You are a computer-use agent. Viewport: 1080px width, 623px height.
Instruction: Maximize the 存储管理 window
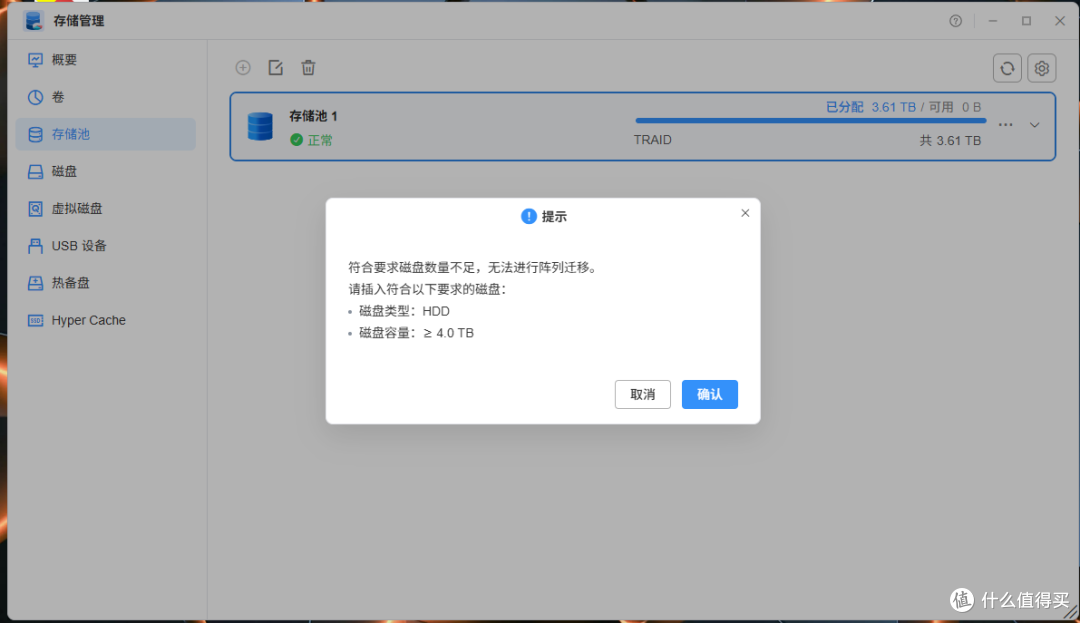[1026, 21]
